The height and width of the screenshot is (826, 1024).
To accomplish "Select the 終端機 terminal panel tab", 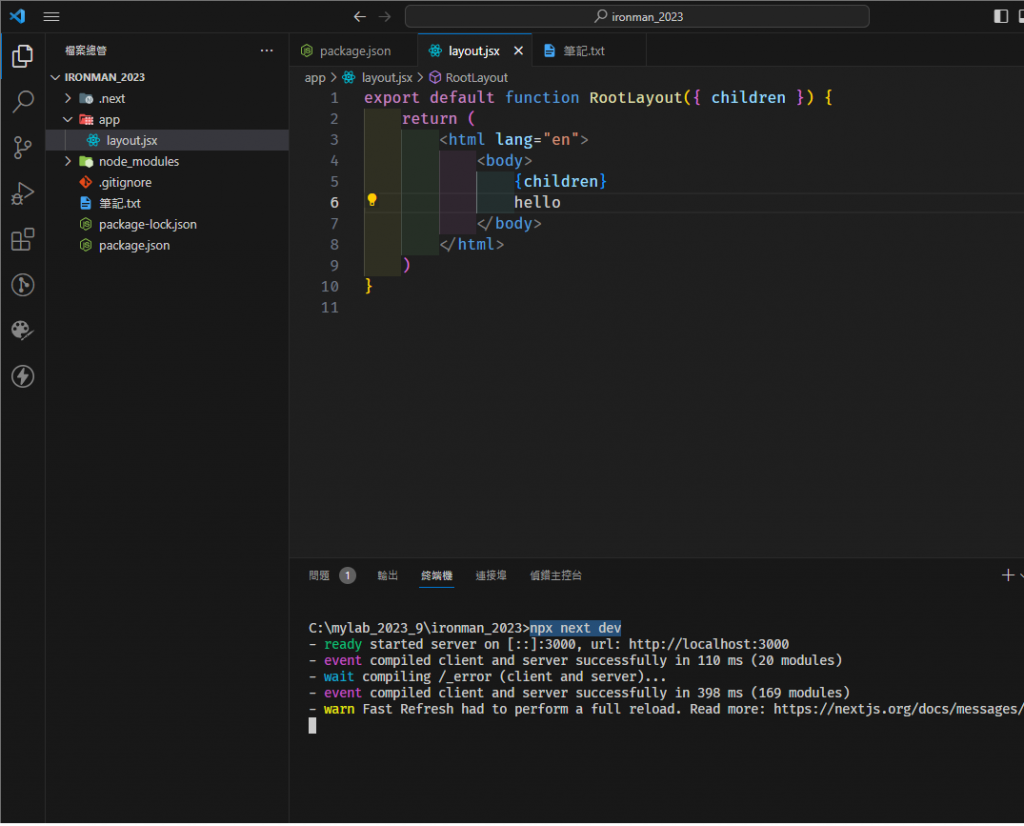I will coord(437,577).
